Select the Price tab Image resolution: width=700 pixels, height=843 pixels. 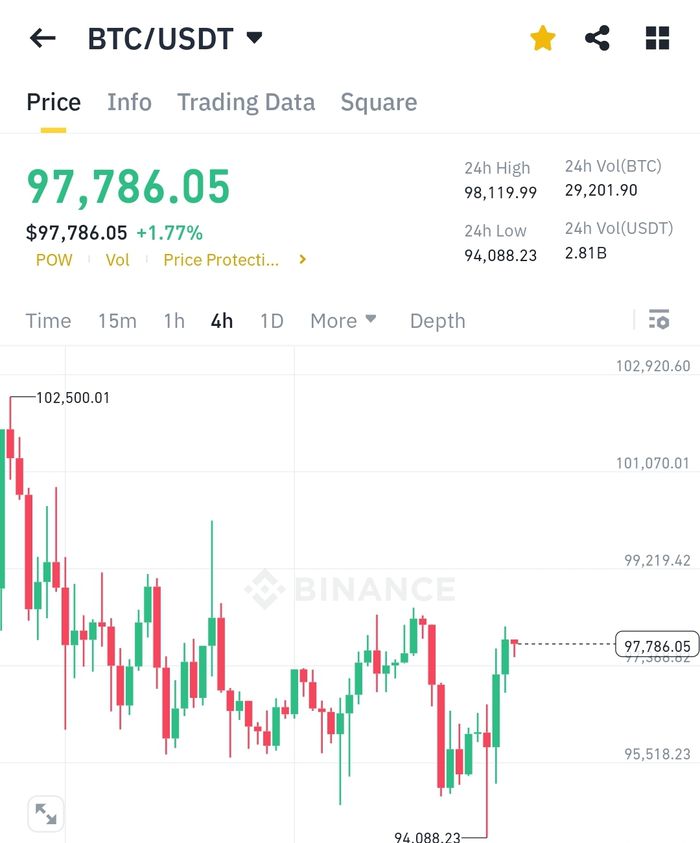point(53,102)
